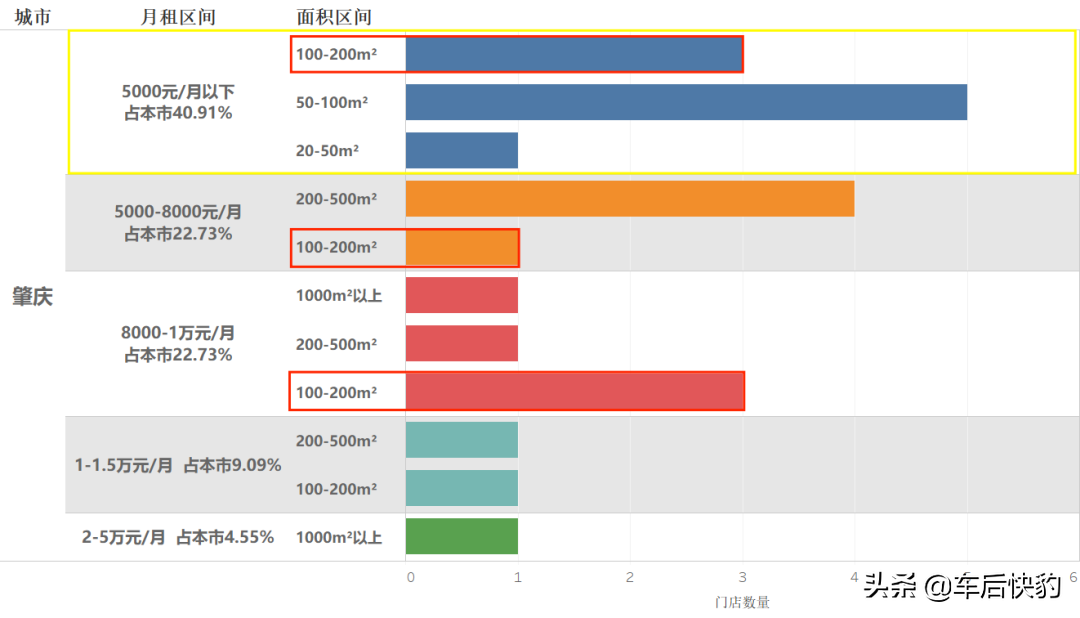Select the "50-100m²" area label
Viewport: 1080px width, 618px height.
point(332,102)
